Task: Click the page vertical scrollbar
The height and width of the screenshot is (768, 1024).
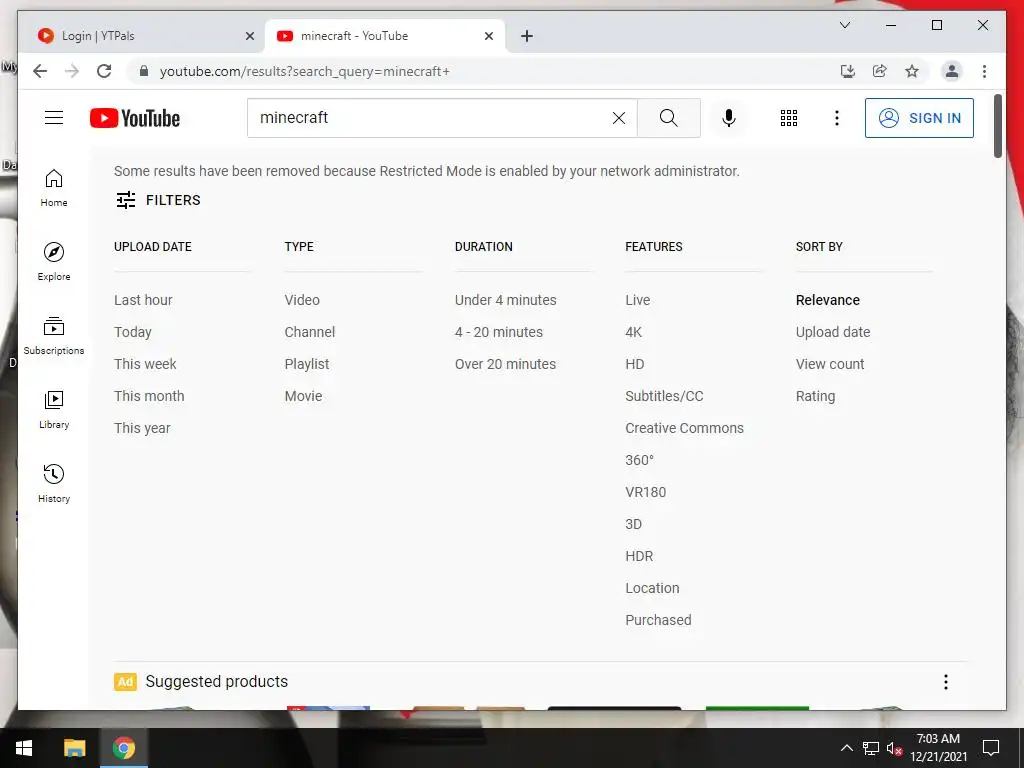Action: coord(997,126)
